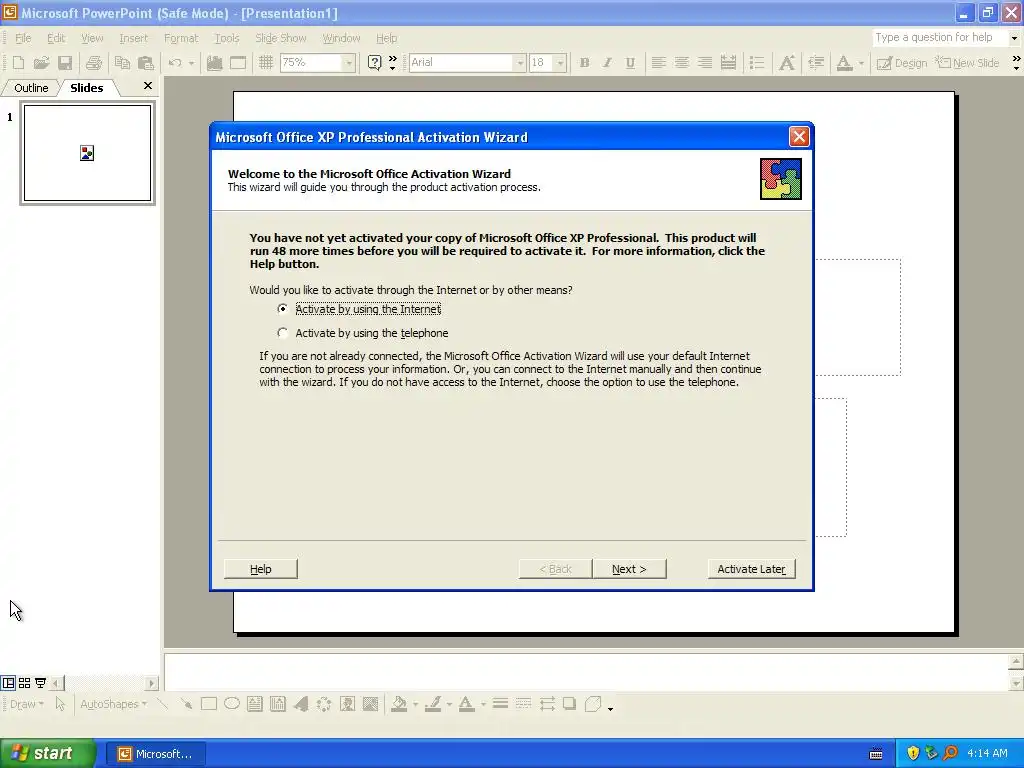Click the New Slide toolbar button
The image size is (1024, 768).
point(967,63)
